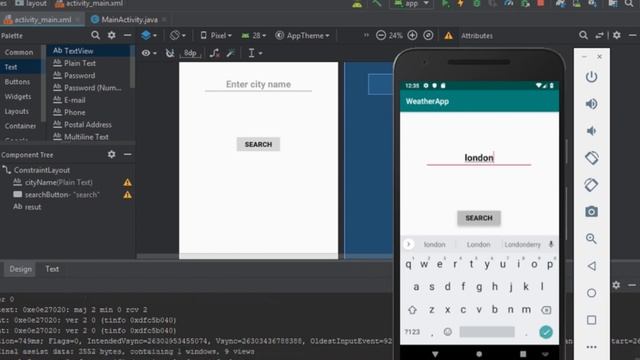640x360 pixels.
Task: Select Layouts palette category
Action: click(x=17, y=111)
